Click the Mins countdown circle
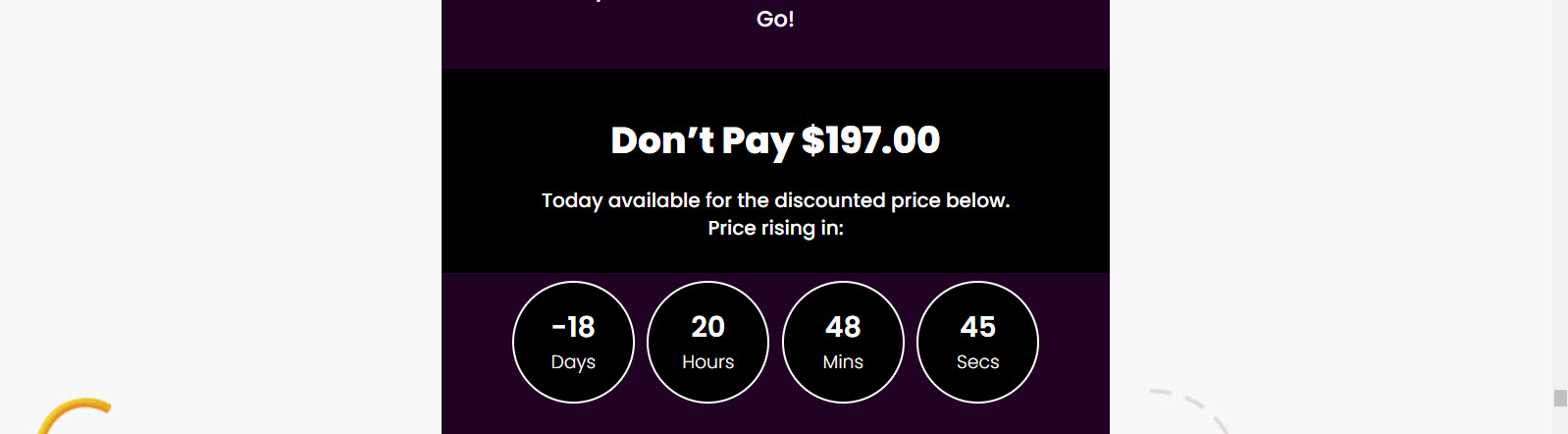The height and width of the screenshot is (434, 1568). click(843, 342)
